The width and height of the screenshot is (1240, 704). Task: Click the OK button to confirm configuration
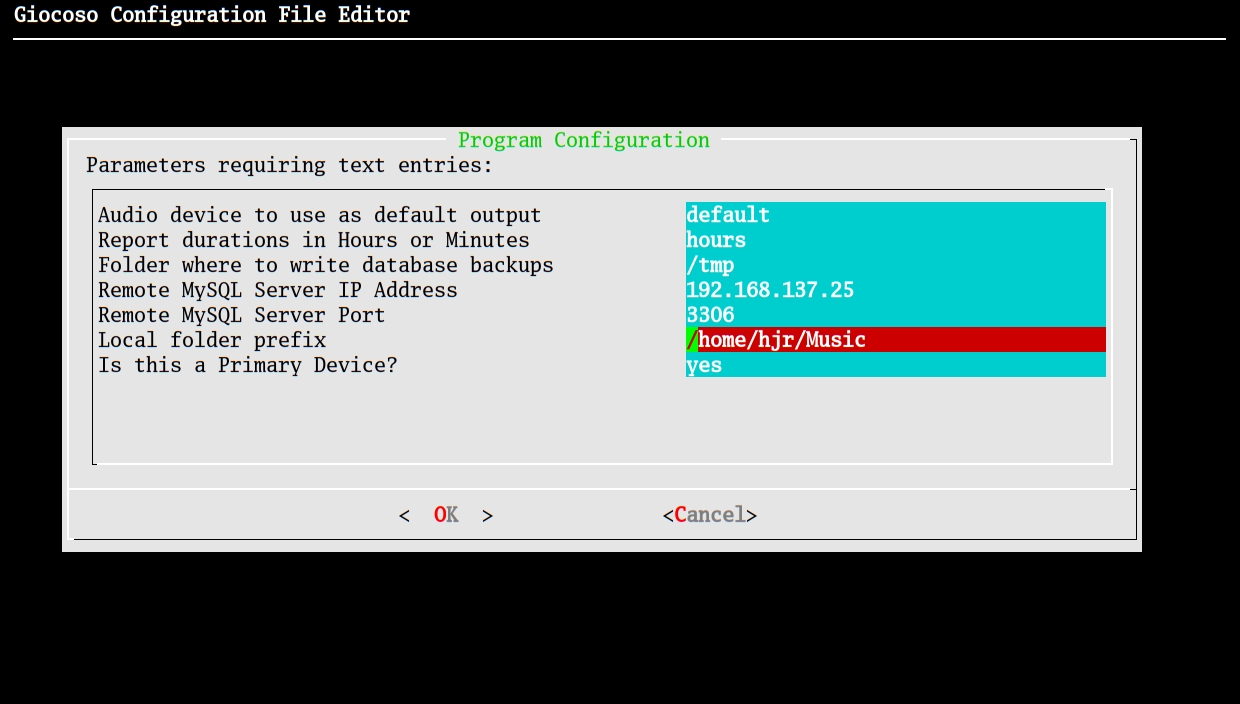pos(445,514)
